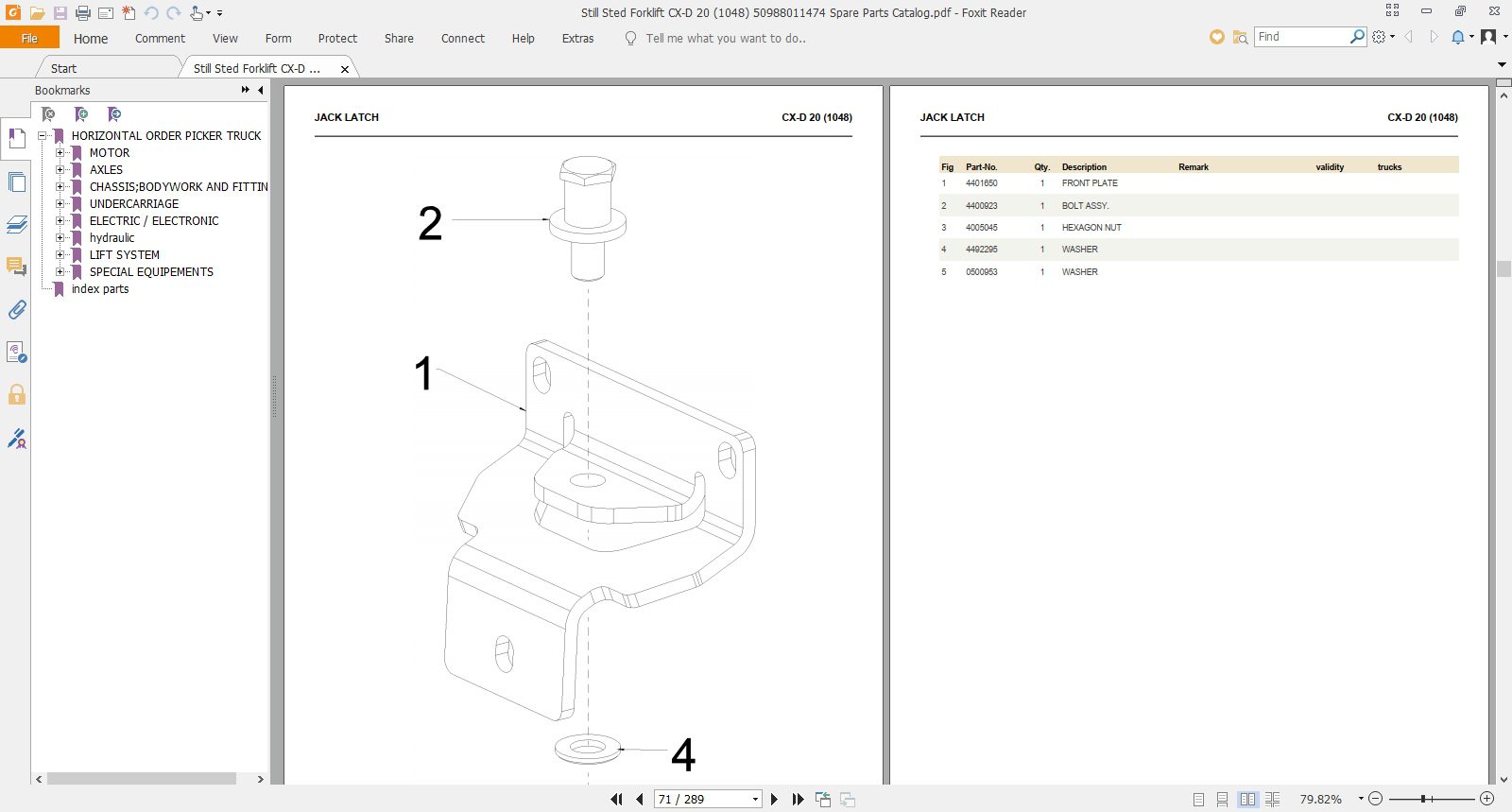This screenshot has height=812, width=1512.
Task: Toggle the facing pages view mode
Action: point(1247,799)
